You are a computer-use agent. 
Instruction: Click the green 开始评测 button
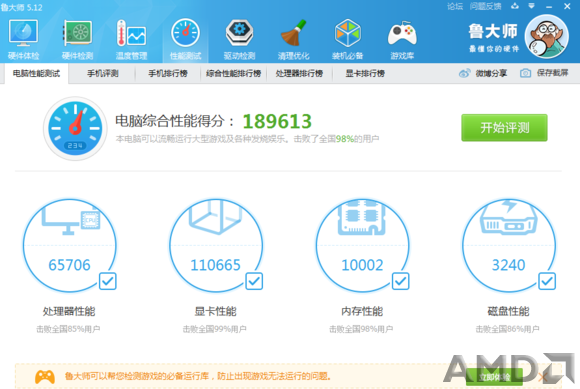[504, 128]
